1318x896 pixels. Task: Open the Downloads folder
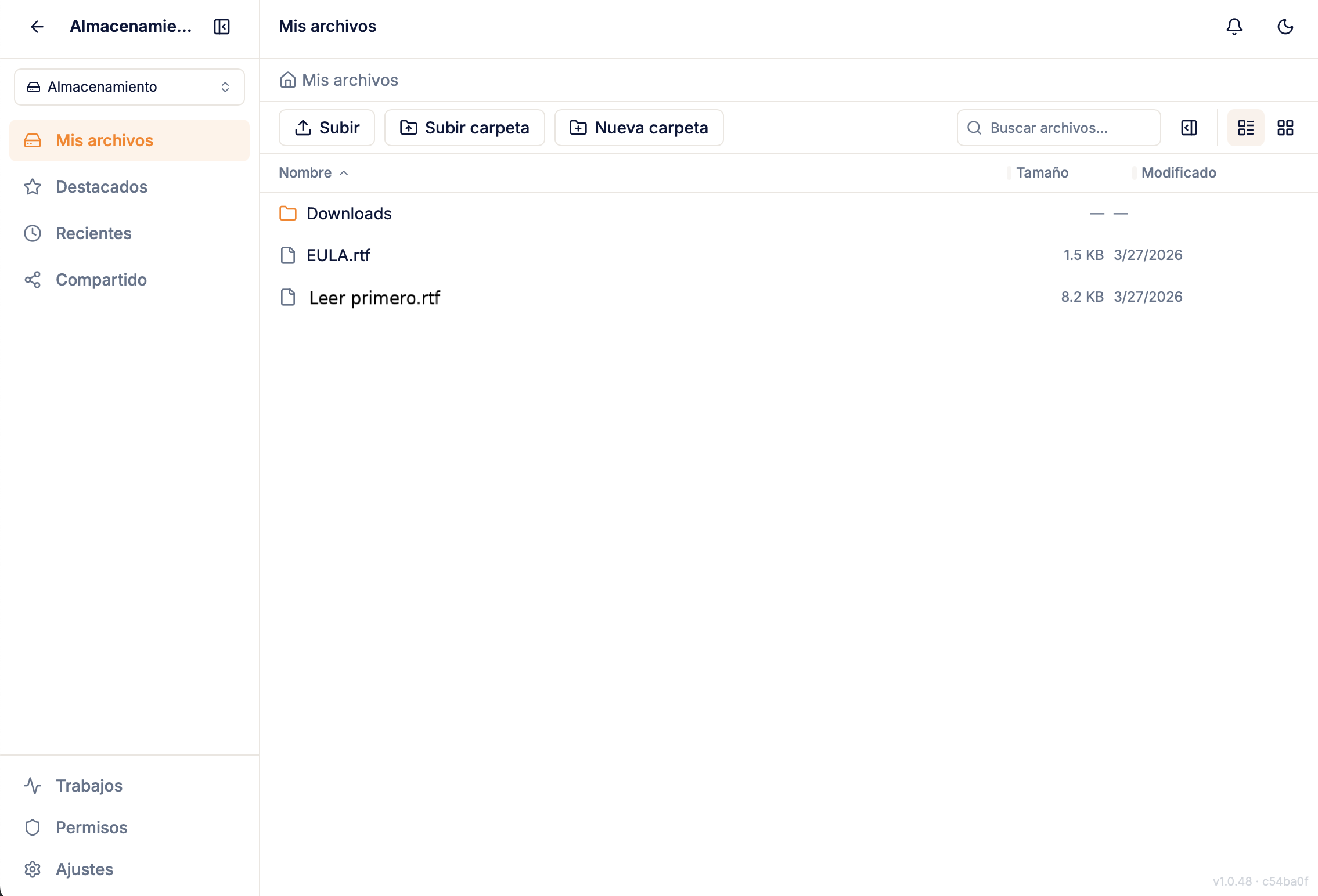(x=349, y=214)
